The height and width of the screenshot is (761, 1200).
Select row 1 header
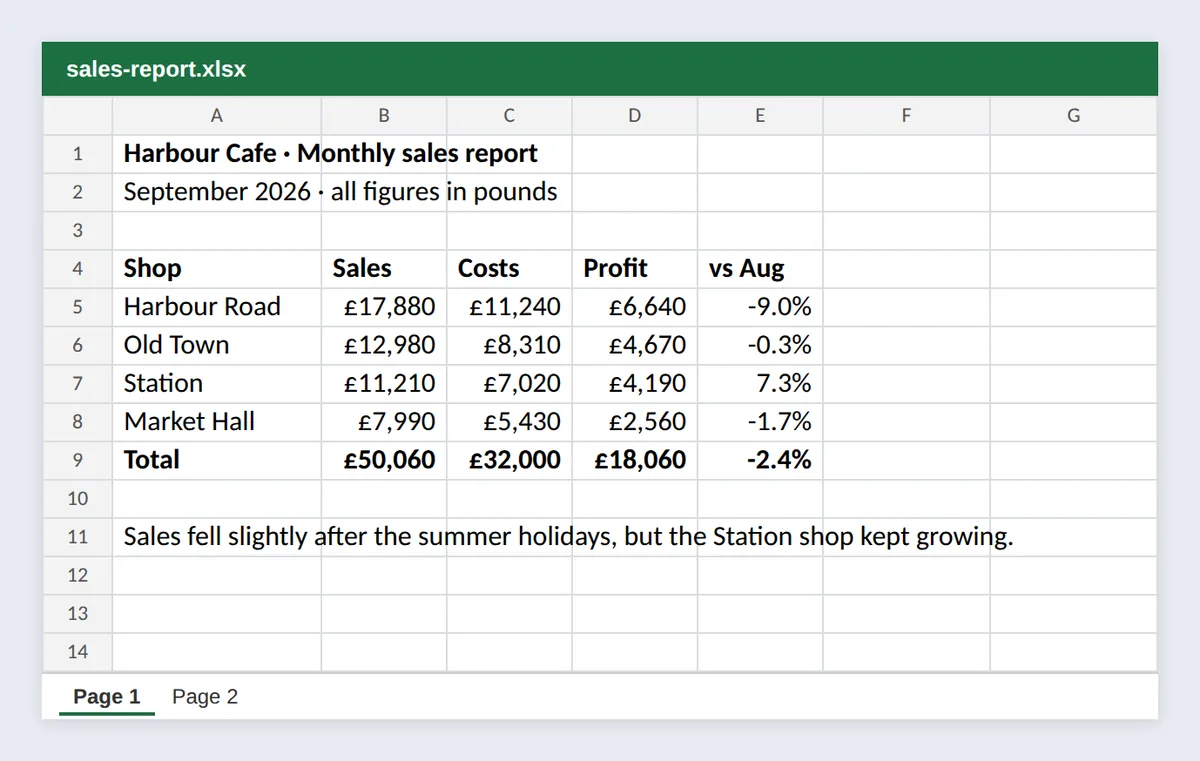coord(78,154)
